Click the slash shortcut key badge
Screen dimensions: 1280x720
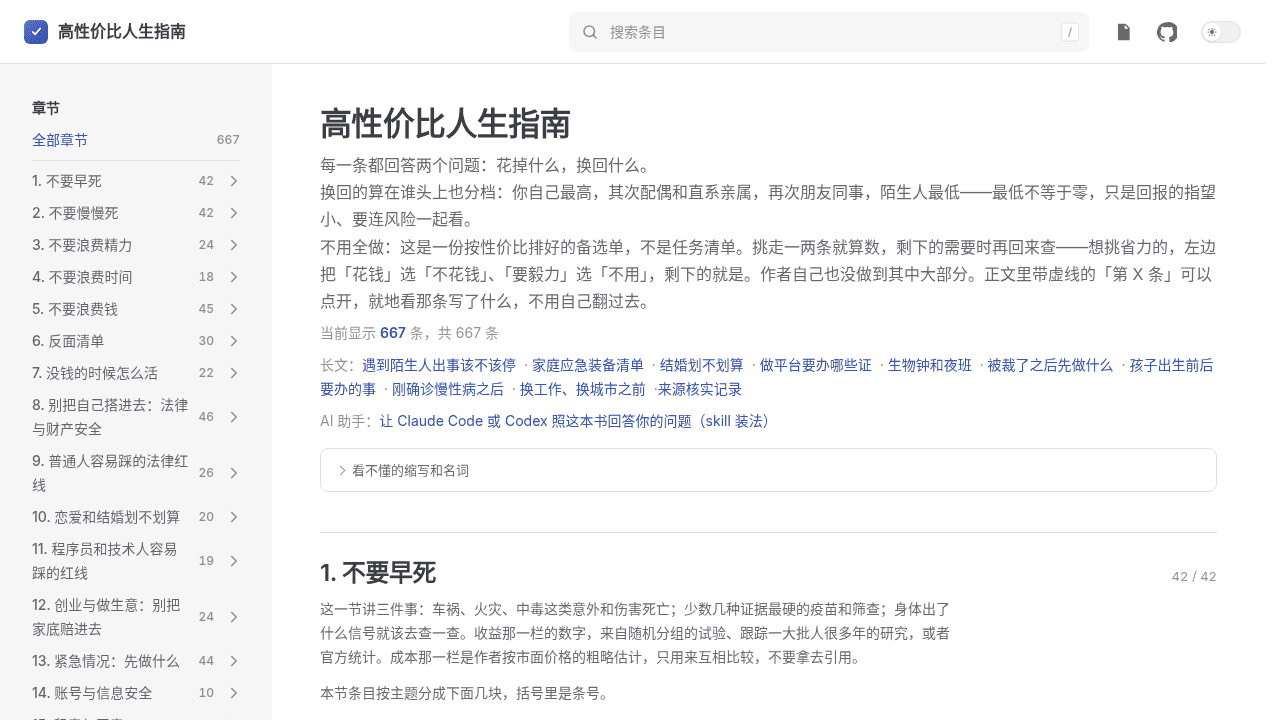pos(1070,32)
